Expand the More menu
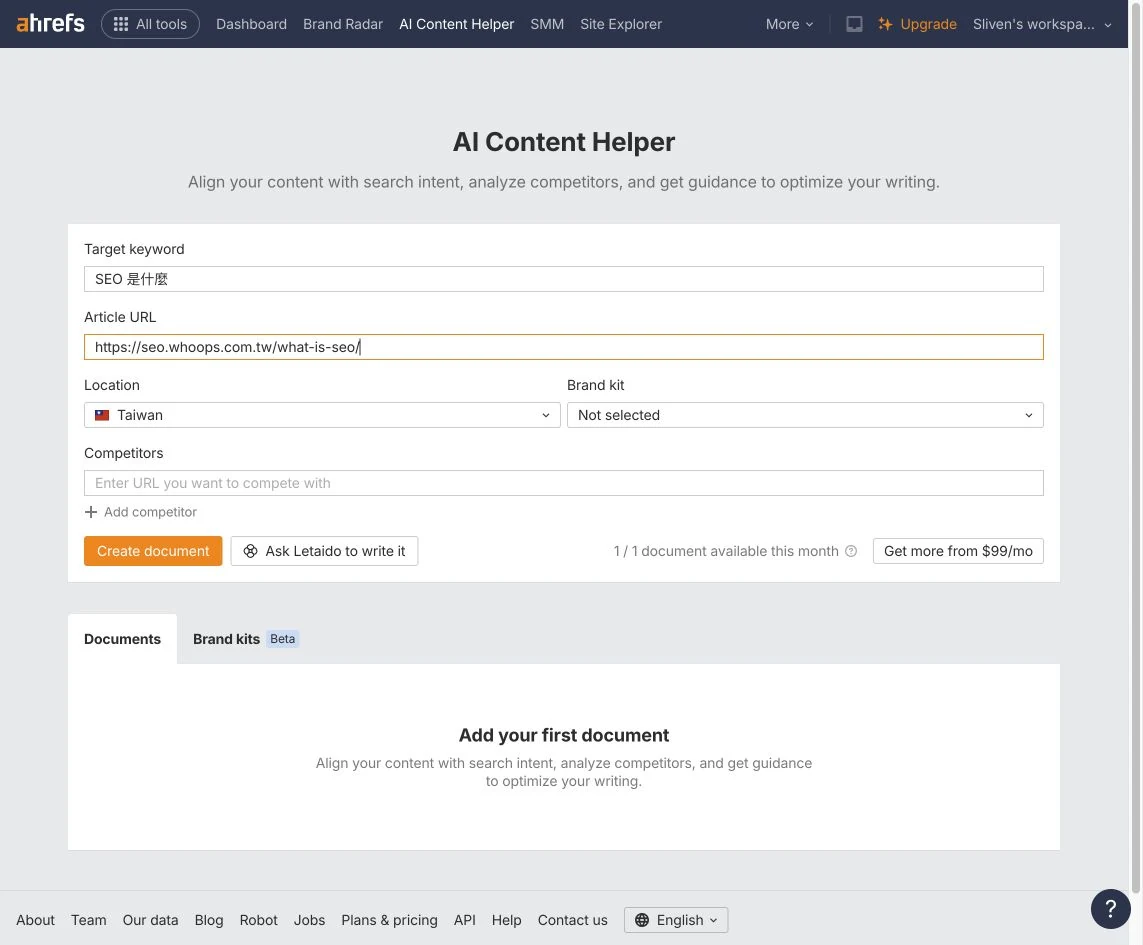The width and height of the screenshot is (1143, 945). pos(789,24)
